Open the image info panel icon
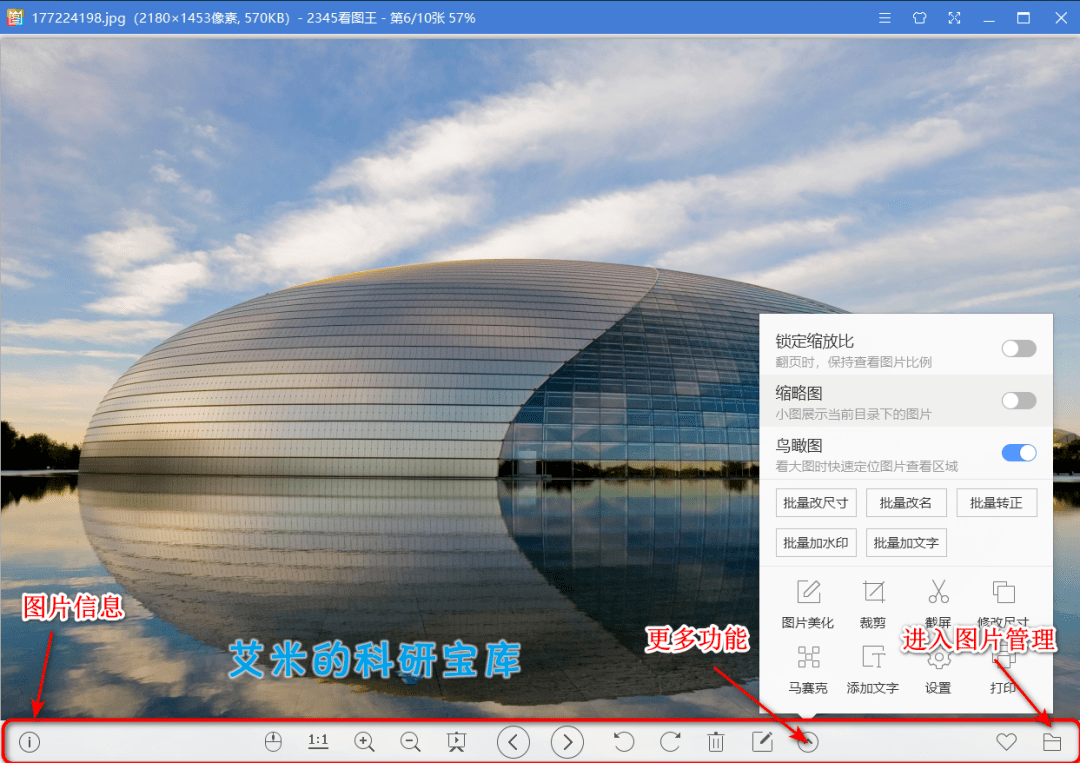The height and width of the screenshot is (763, 1080). [30, 742]
